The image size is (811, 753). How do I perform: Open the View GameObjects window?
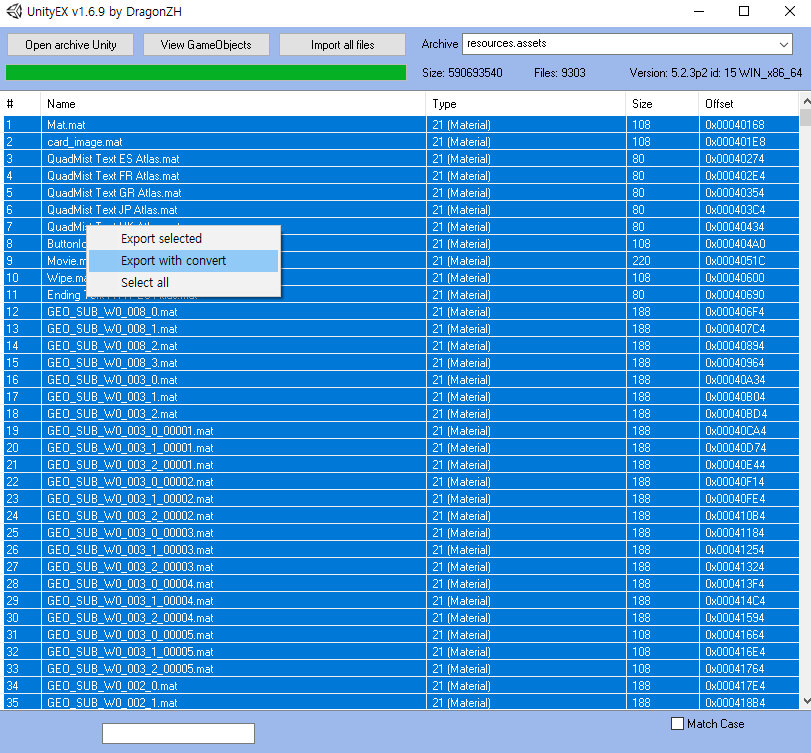coord(206,45)
